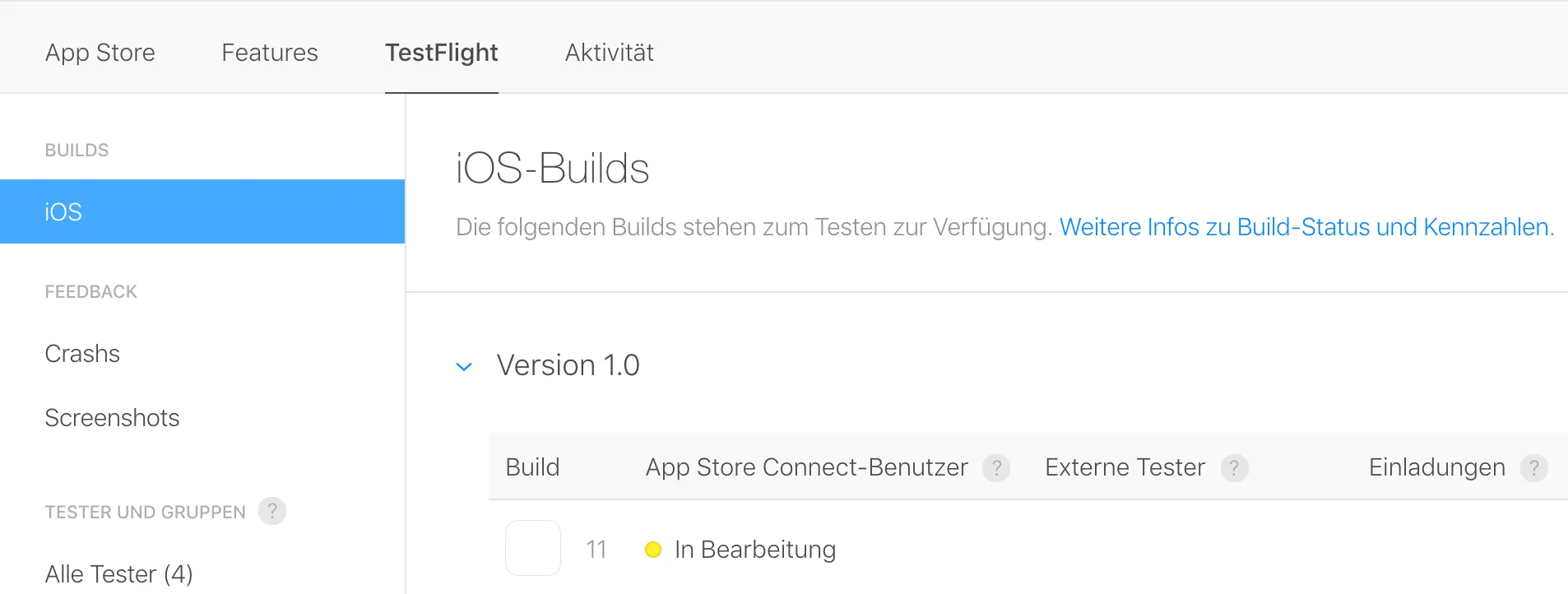The height and width of the screenshot is (594, 1568).
Task: Click yellow In Bearbeitung status dot
Action: (653, 550)
